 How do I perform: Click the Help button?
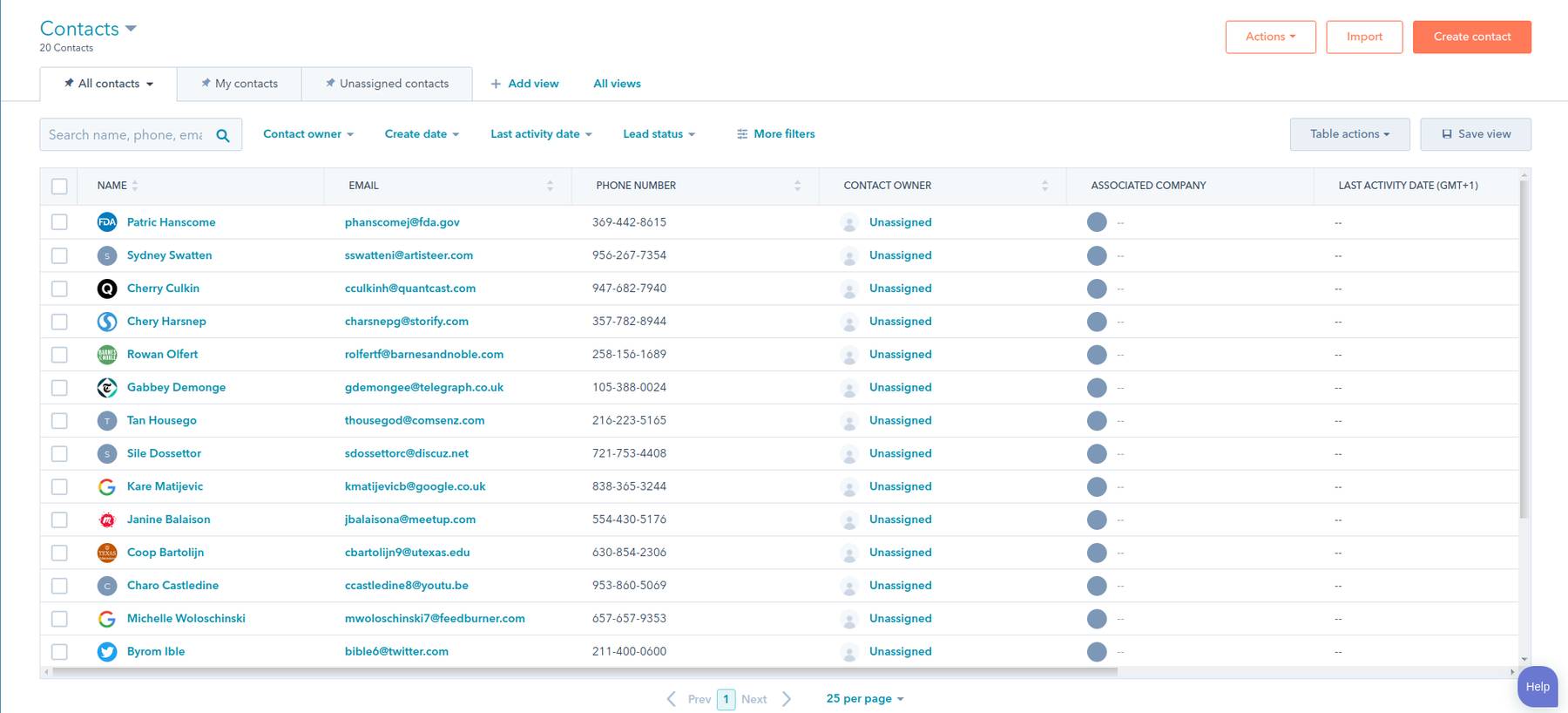tap(1538, 687)
